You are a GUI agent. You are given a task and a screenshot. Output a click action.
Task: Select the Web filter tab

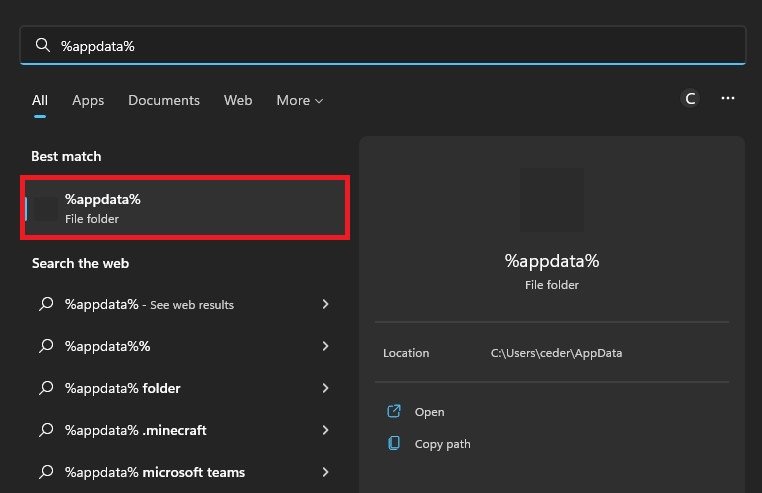pos(238,100)
